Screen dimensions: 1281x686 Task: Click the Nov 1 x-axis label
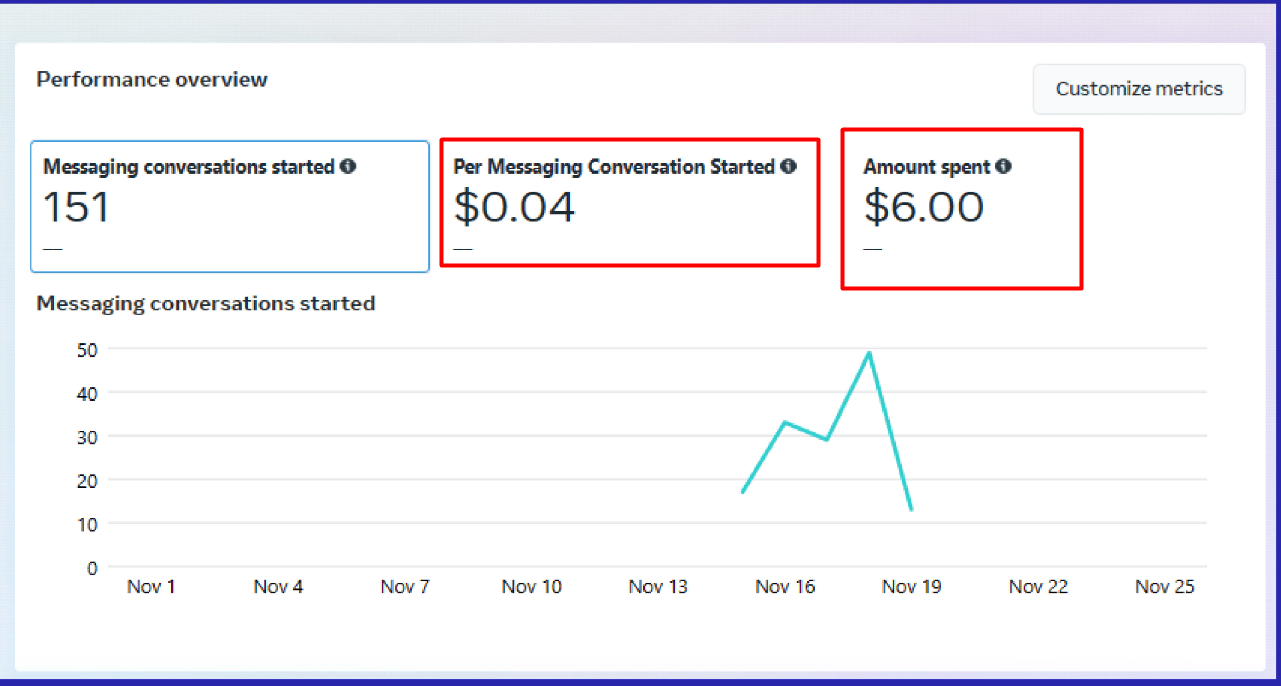pyautogui.click(x=151, y=587)
